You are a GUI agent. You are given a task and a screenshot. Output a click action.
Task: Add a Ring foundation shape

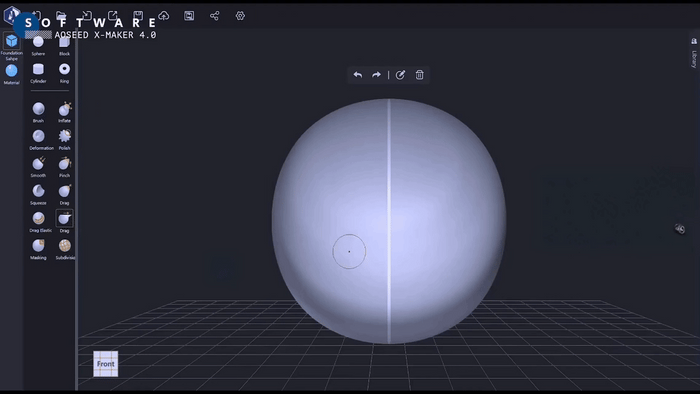(64, 73)
